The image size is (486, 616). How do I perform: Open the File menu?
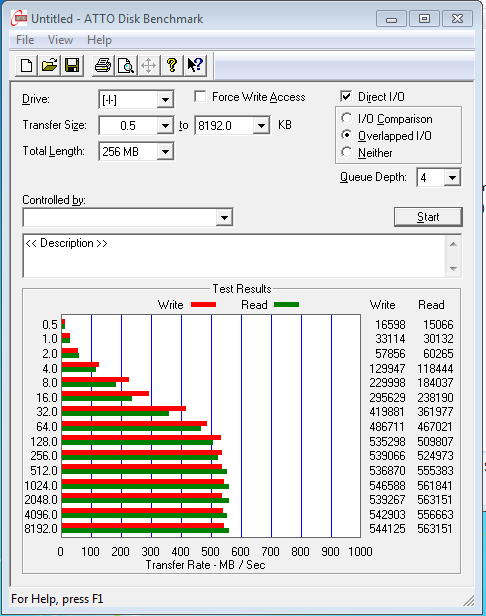click(25, 40)
